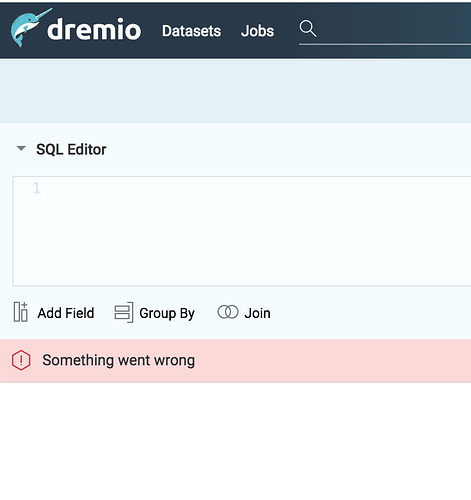Collapse the SQL Editor disclosure triangle
The image size is (471, 500).
coord(21,148)
